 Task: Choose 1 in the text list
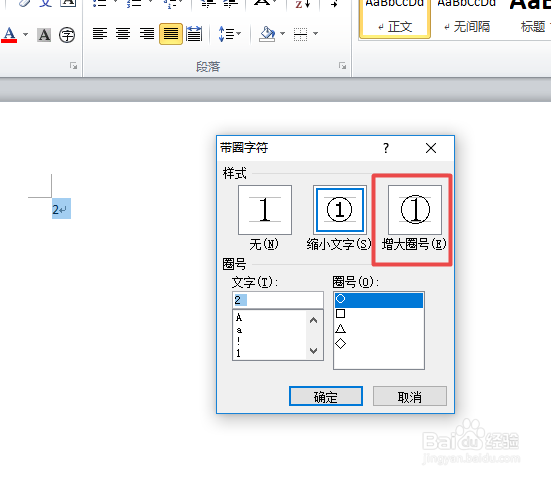click(239, 353)
